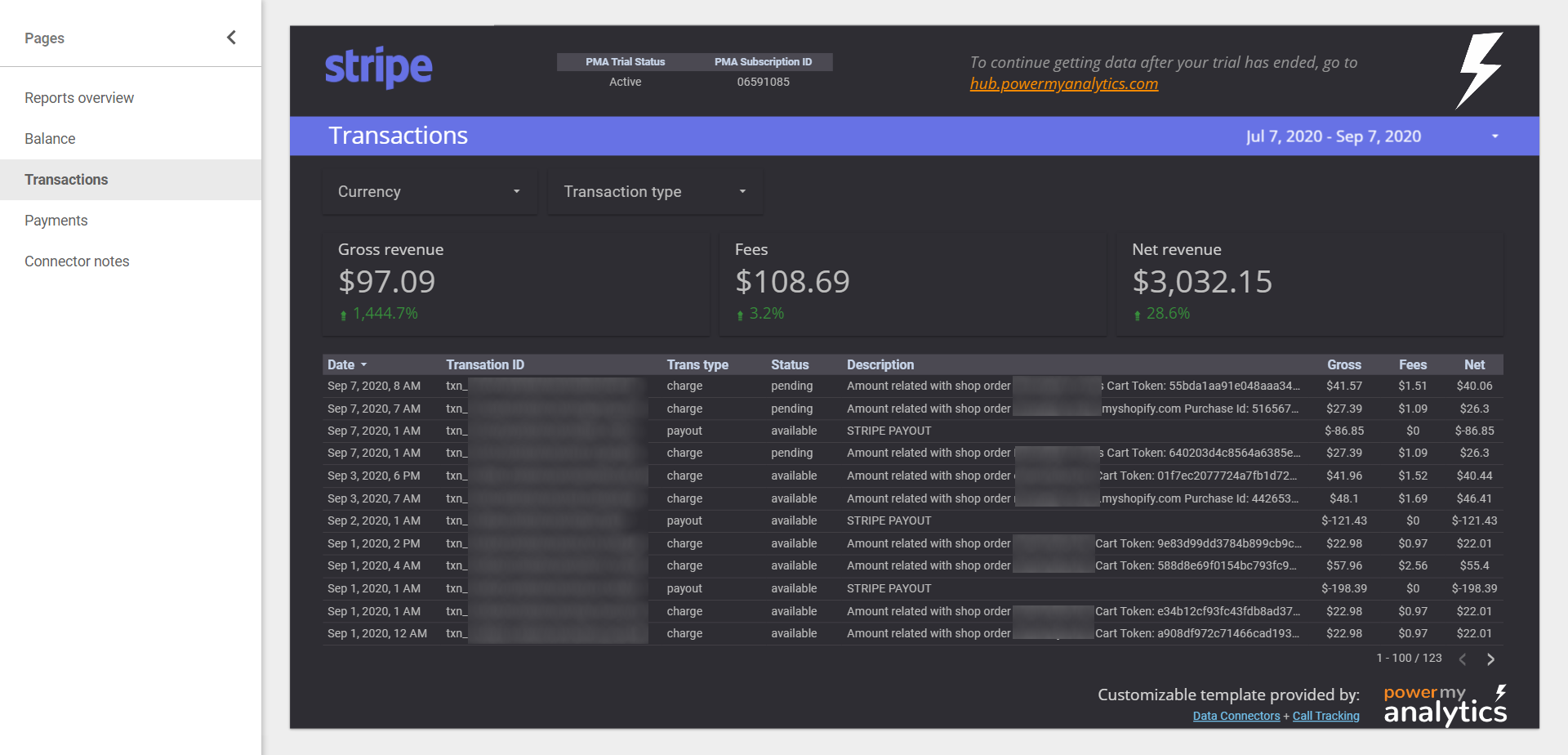This screenshot has height=755, width=1568.
Task: Open the Reports overview page
Action: pos(79,98)
